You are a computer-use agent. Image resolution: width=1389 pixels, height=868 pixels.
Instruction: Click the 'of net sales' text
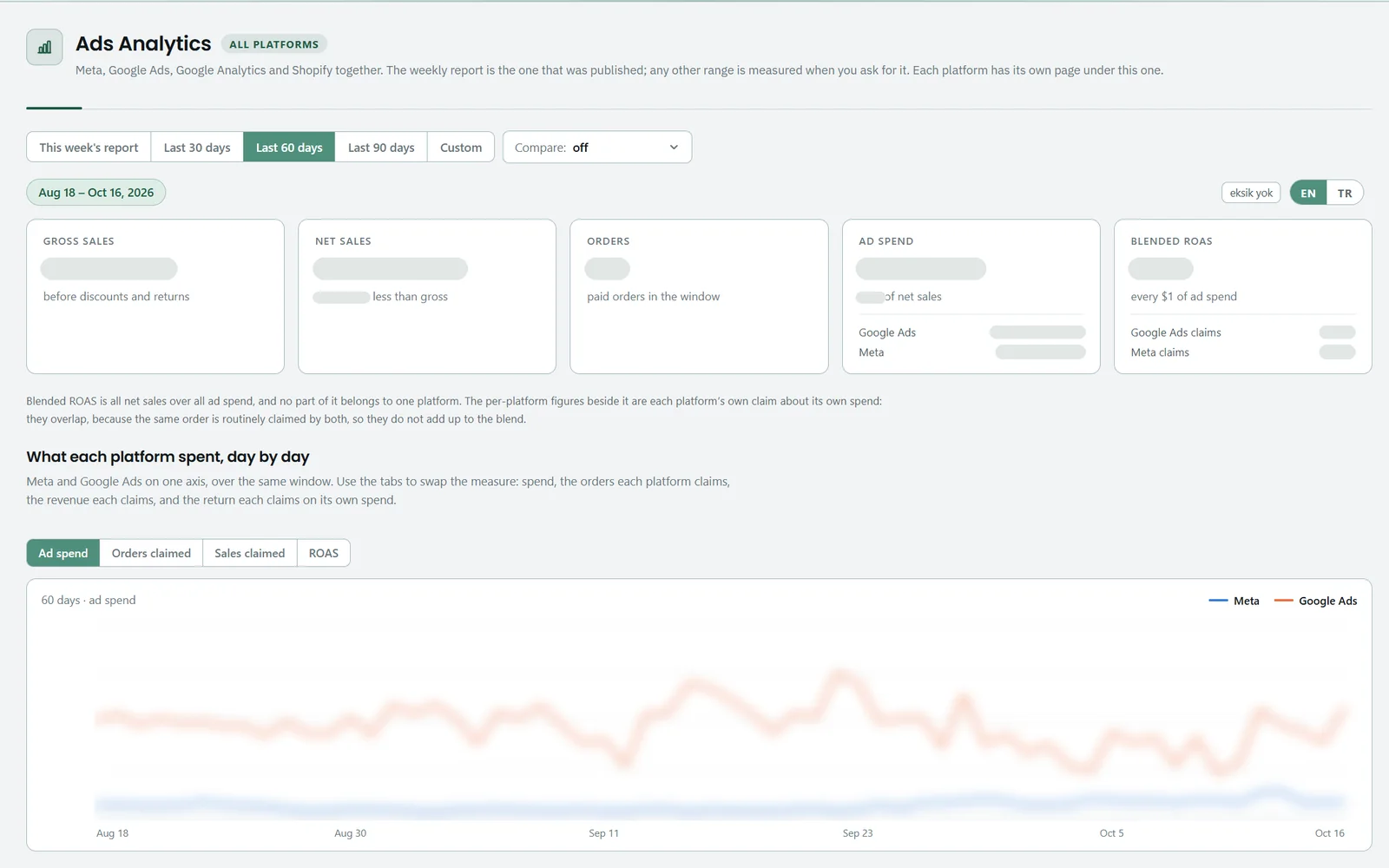point(913,297)
